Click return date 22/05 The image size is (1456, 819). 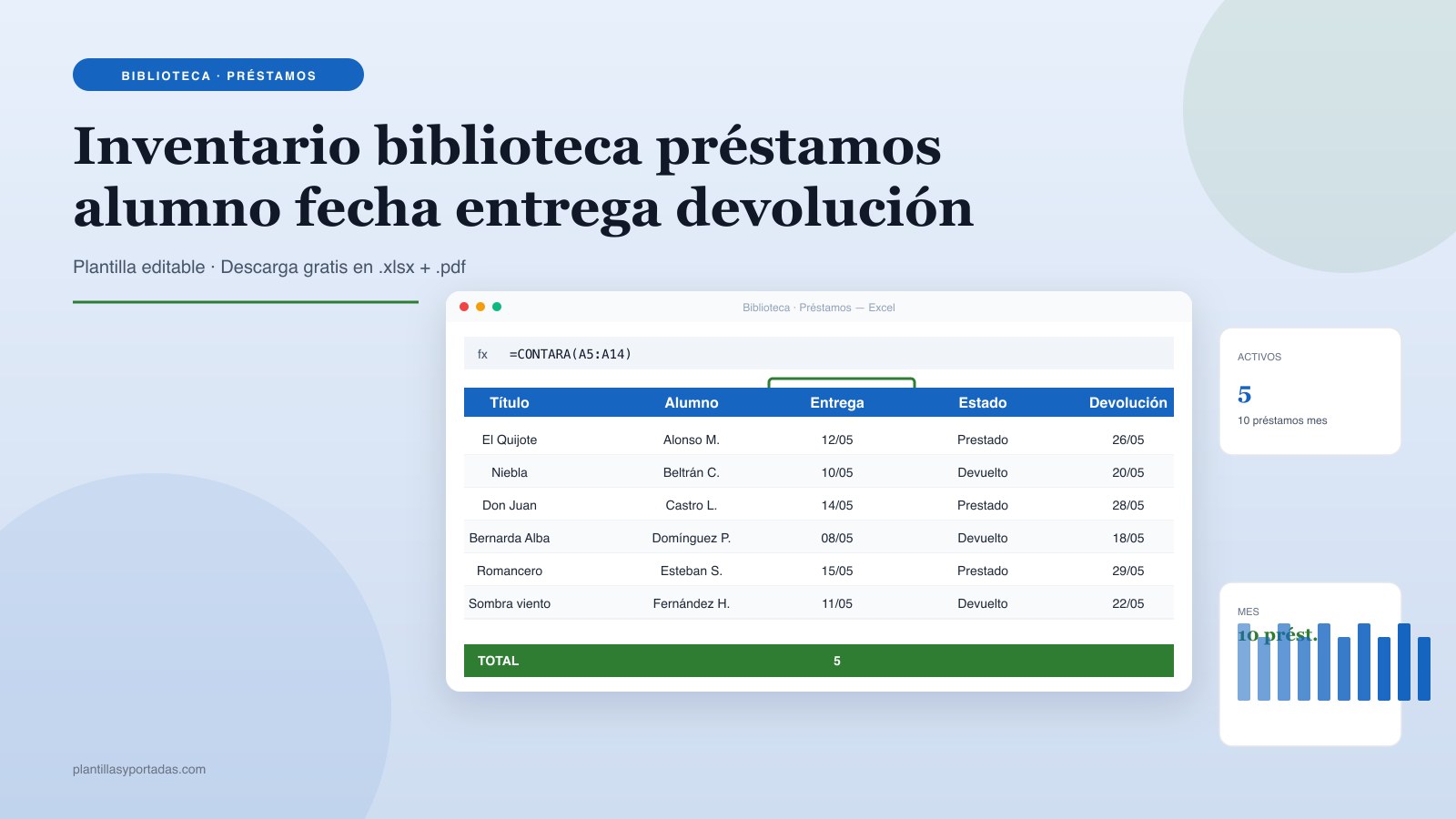click(x=1128, y=603)
